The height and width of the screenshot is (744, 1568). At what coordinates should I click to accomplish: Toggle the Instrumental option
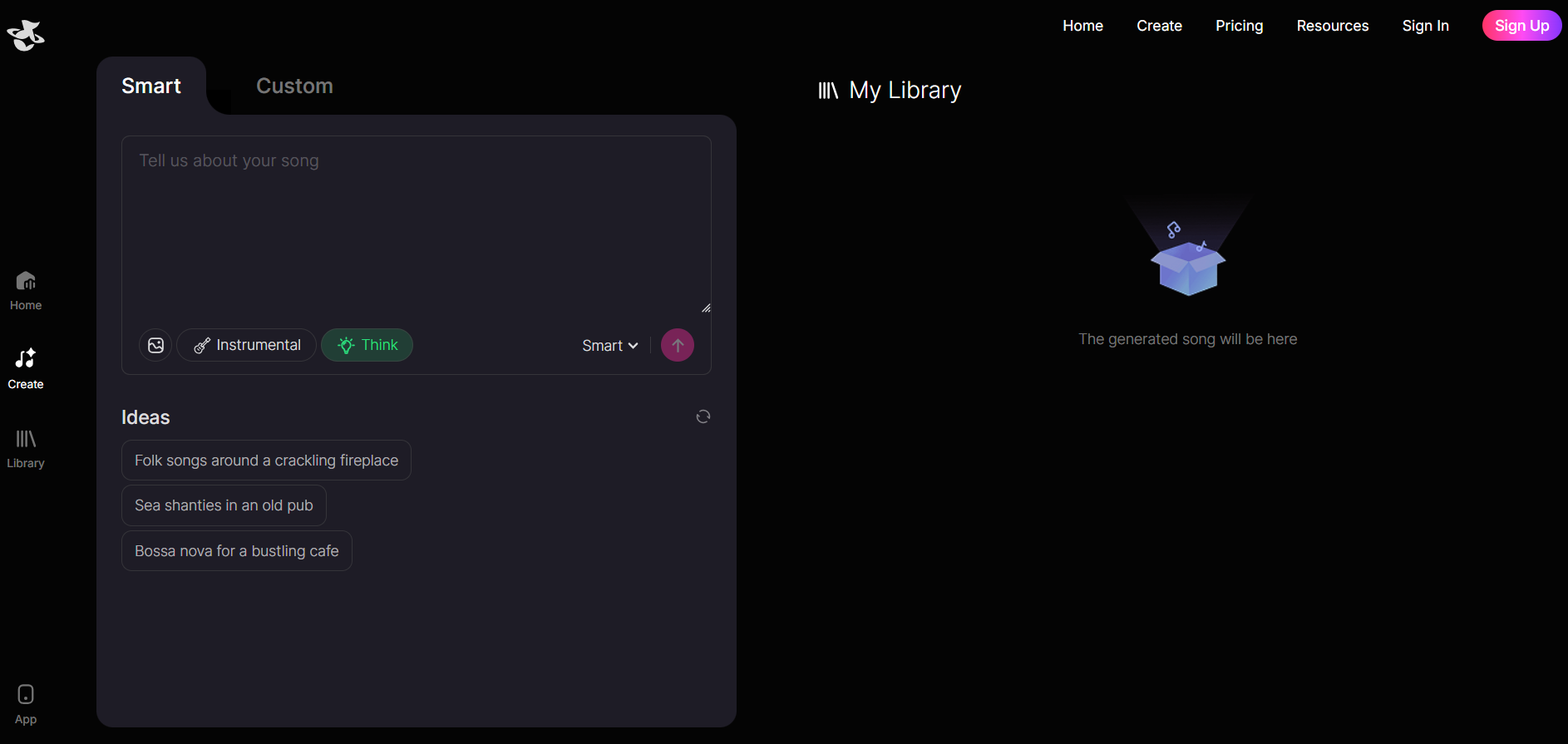click(x=247, y=345)
